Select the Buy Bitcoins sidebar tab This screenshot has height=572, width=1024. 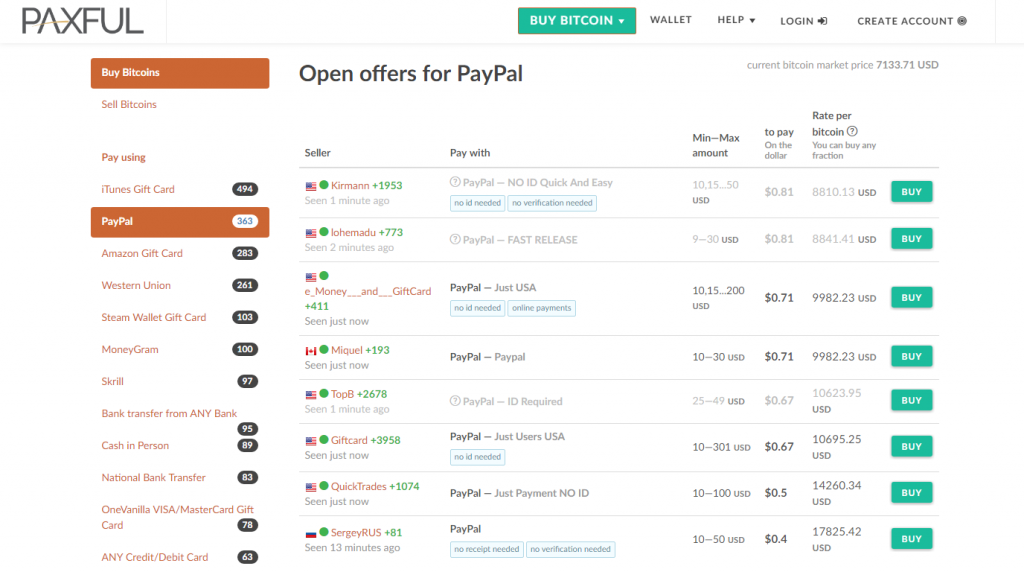(180, 72)
